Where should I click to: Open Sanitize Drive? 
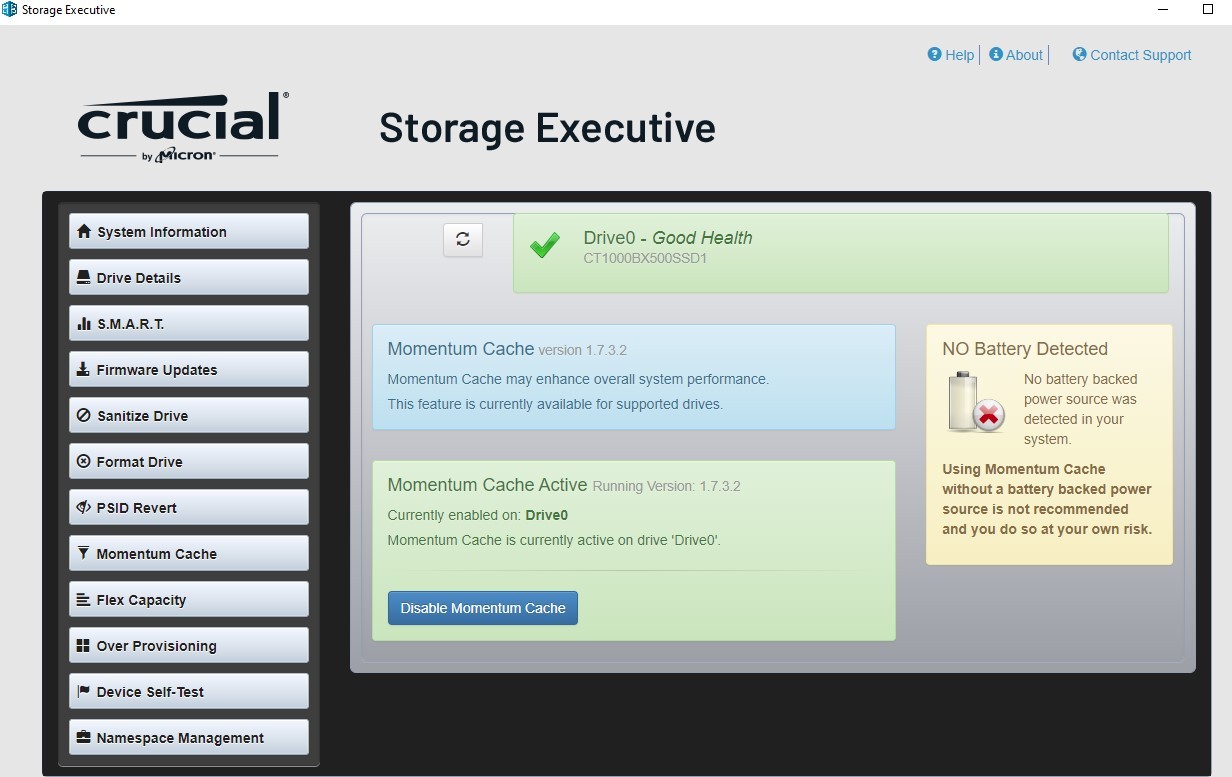189,415
